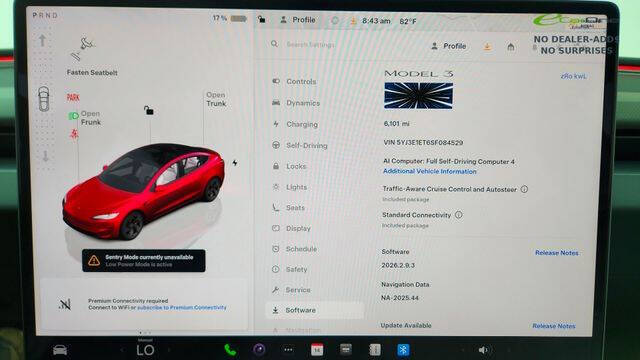Tap the software version 2026.2.9.3
Viewport: 640px width, 360px height.
[x=398, y=265]
